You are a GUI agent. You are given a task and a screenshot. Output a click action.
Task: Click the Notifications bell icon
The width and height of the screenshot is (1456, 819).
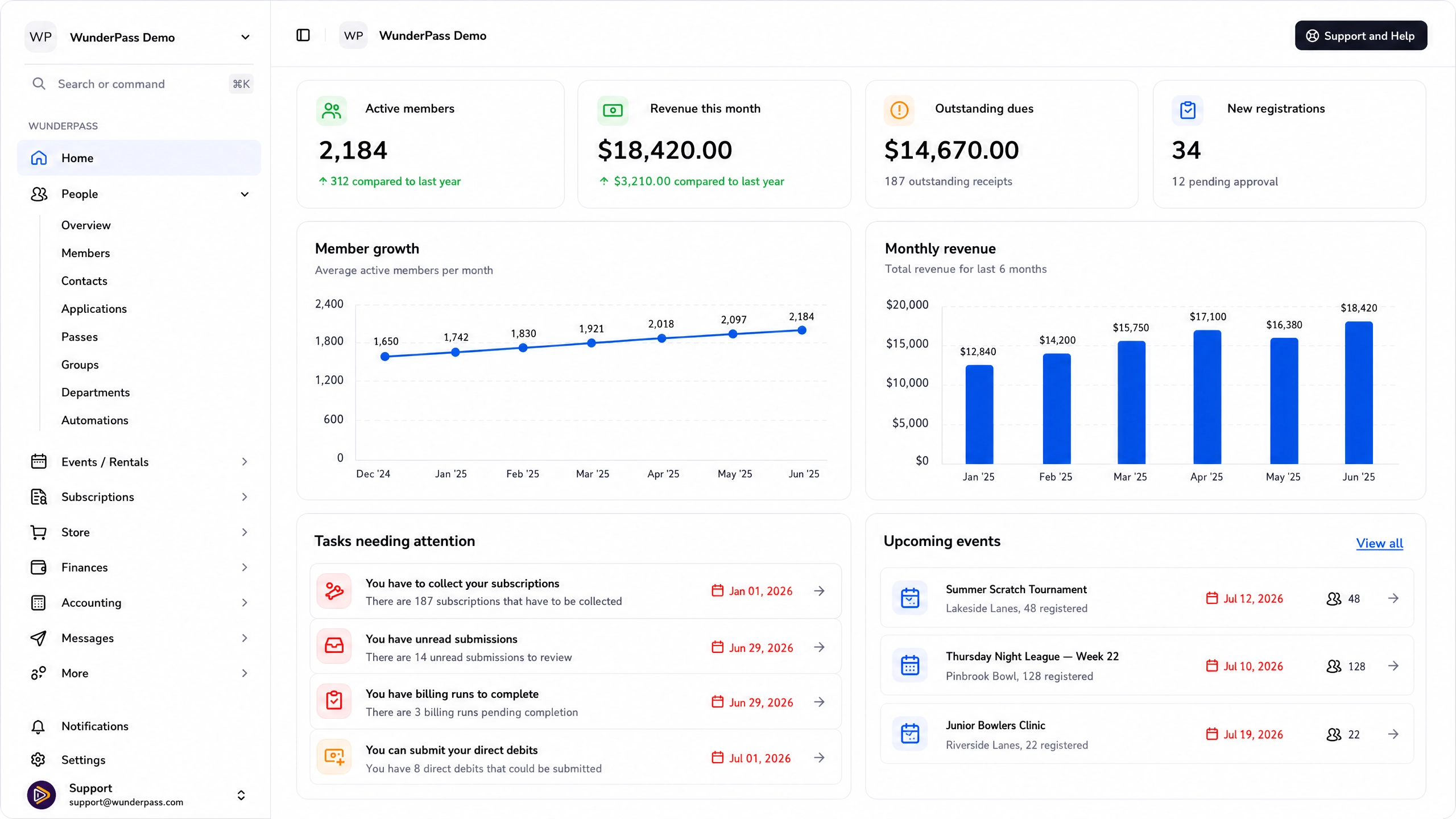pyautogui.click(x=39, y=726)
